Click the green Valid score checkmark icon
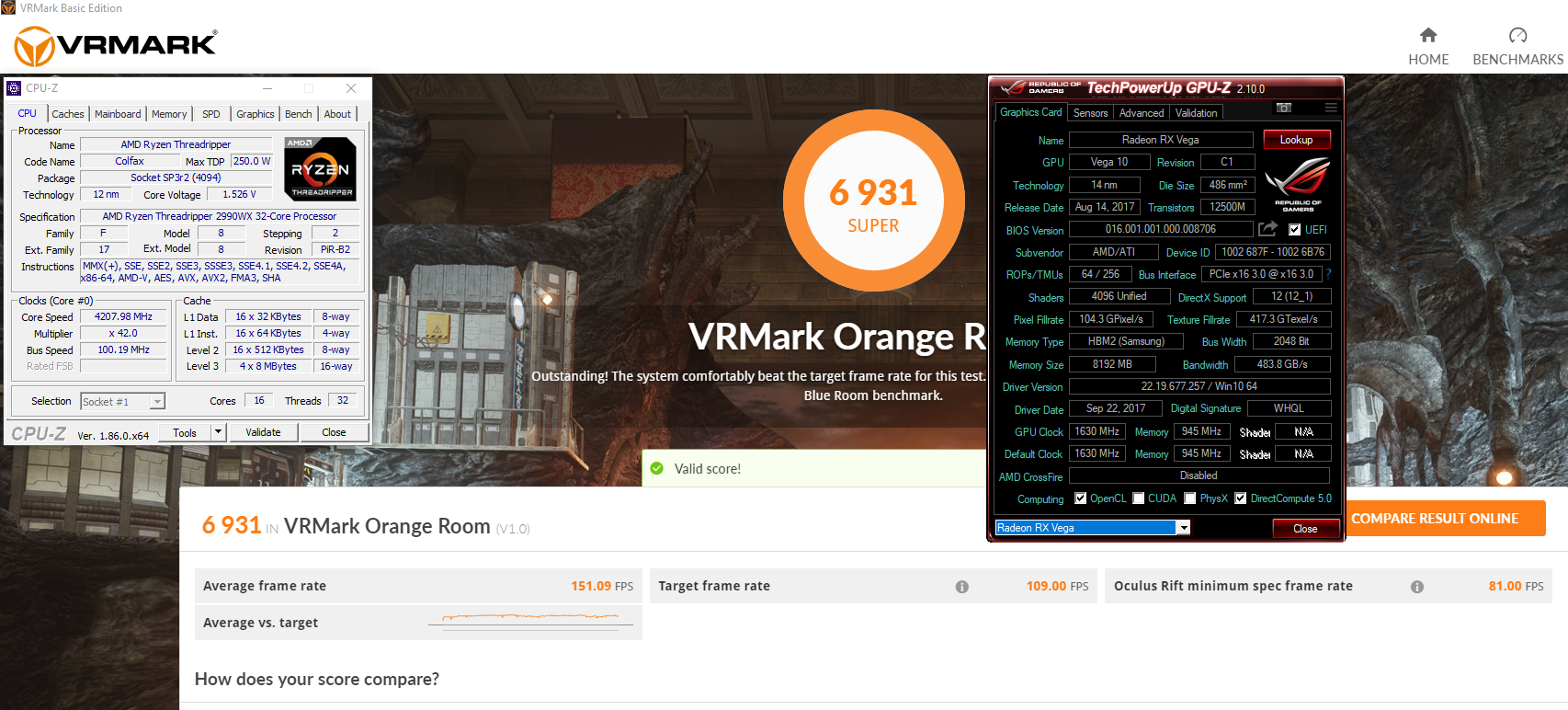Screen dimensions: 1568x710 [x=657, y=468]
